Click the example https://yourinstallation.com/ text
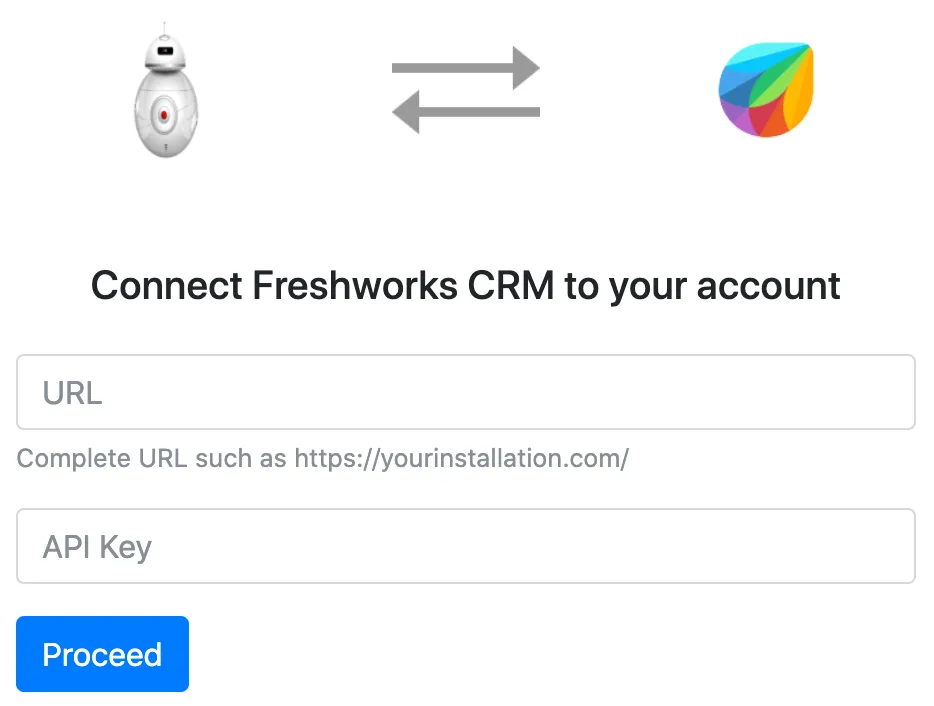Image resolution: width=934 pixels, height=706 pixels. (x=462, y=458)
